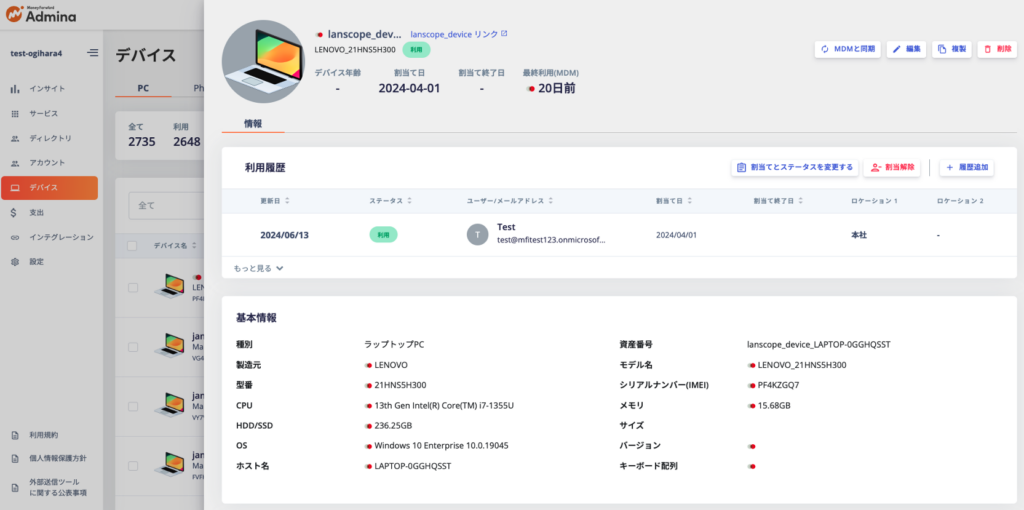Click the external link icon beside lanscope_device リンク
The height and width of the screenshot is (510, 1024).
(x=504, y=33)
